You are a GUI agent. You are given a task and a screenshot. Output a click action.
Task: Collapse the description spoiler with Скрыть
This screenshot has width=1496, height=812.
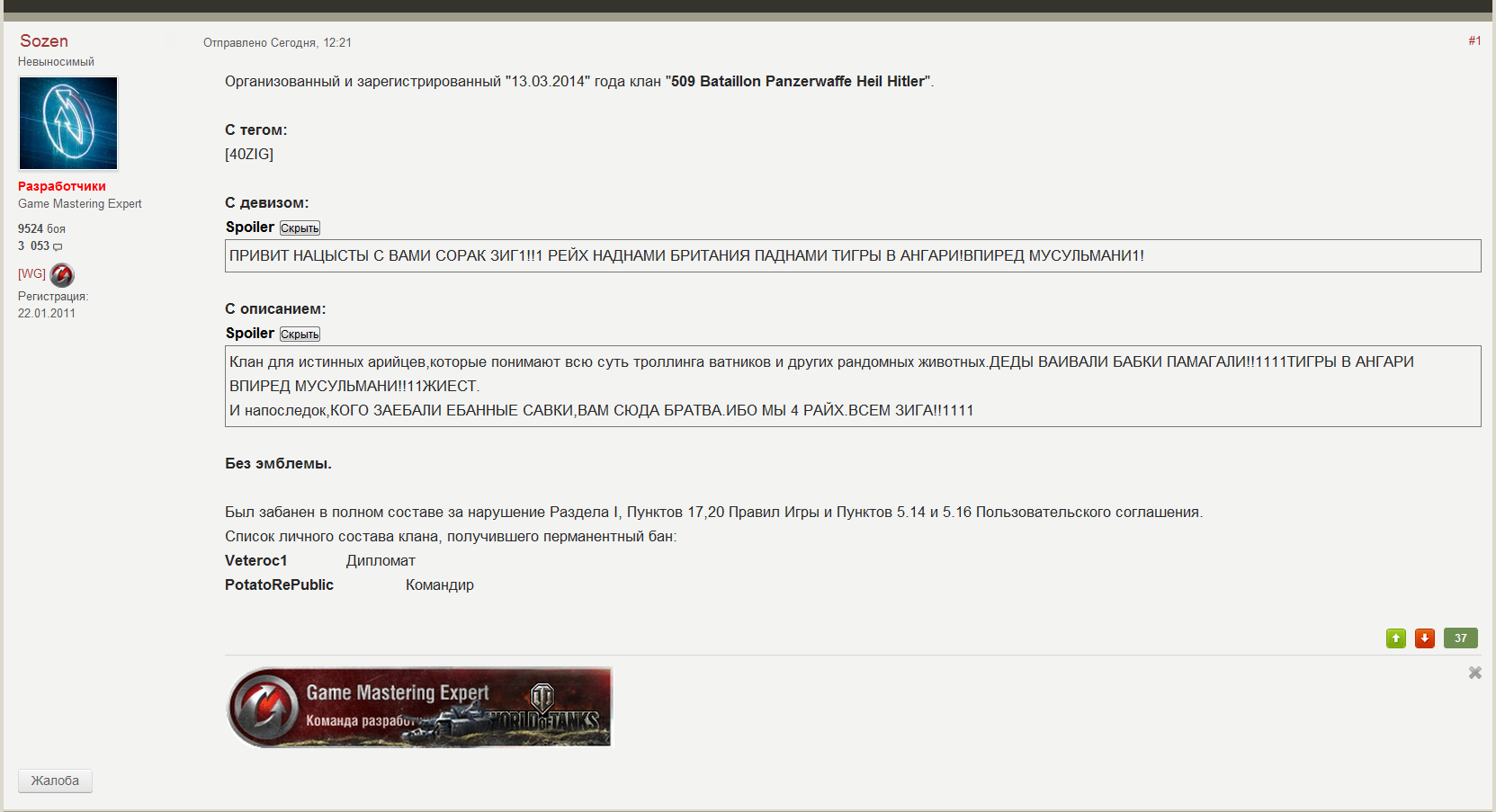(x=300, y=335)
